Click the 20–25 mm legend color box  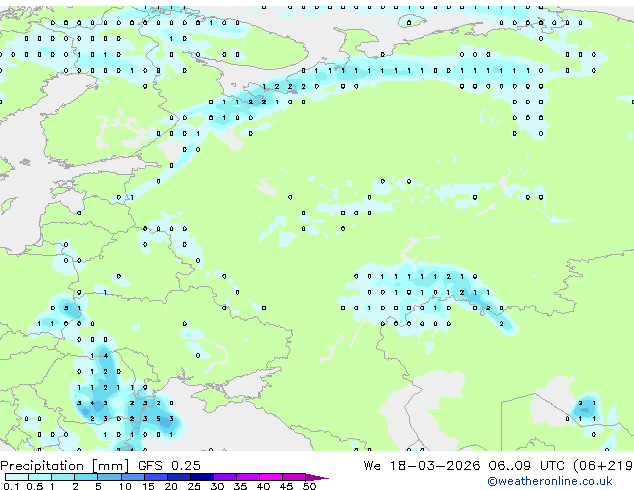[179, 477]
